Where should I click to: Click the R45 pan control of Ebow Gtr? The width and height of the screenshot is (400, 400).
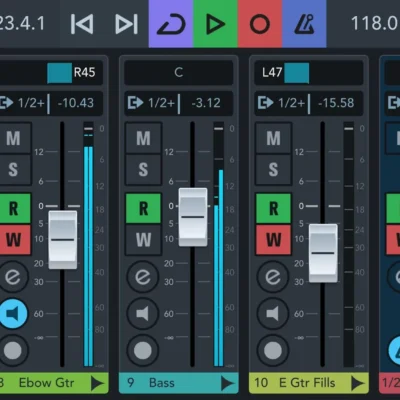tap(51, 72)
